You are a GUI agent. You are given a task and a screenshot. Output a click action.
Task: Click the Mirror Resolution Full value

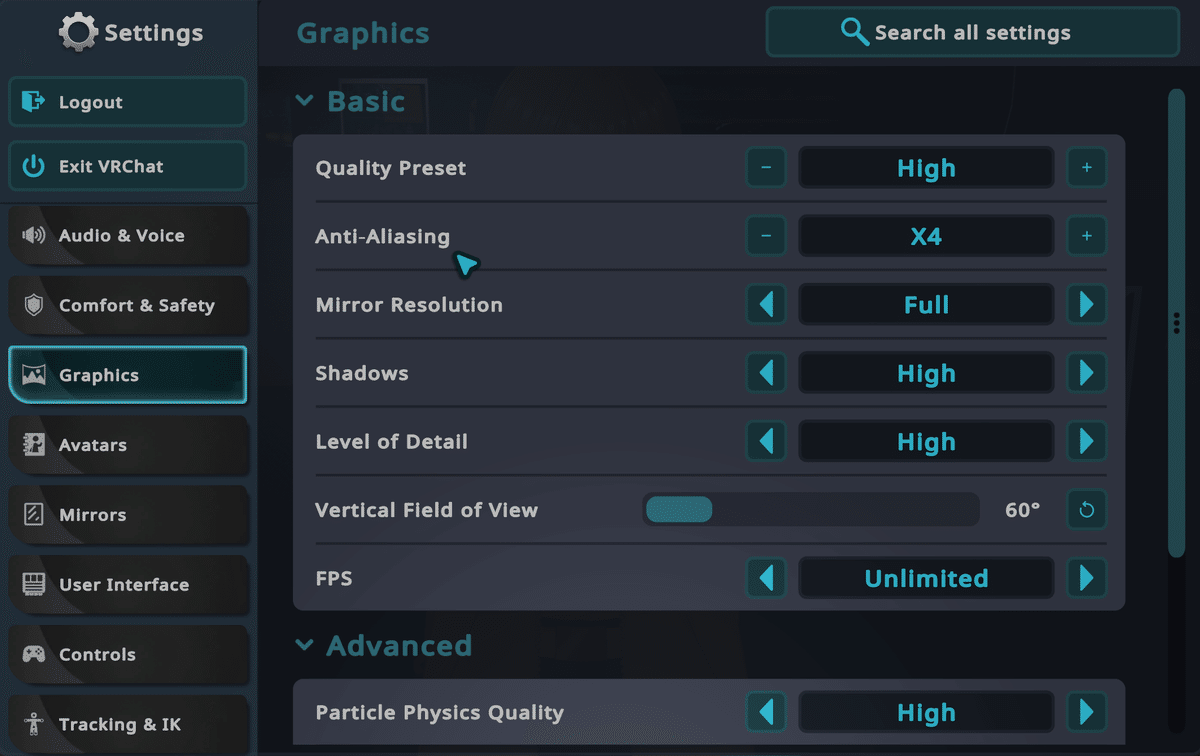pyautogui.click(x=926, y=305)
